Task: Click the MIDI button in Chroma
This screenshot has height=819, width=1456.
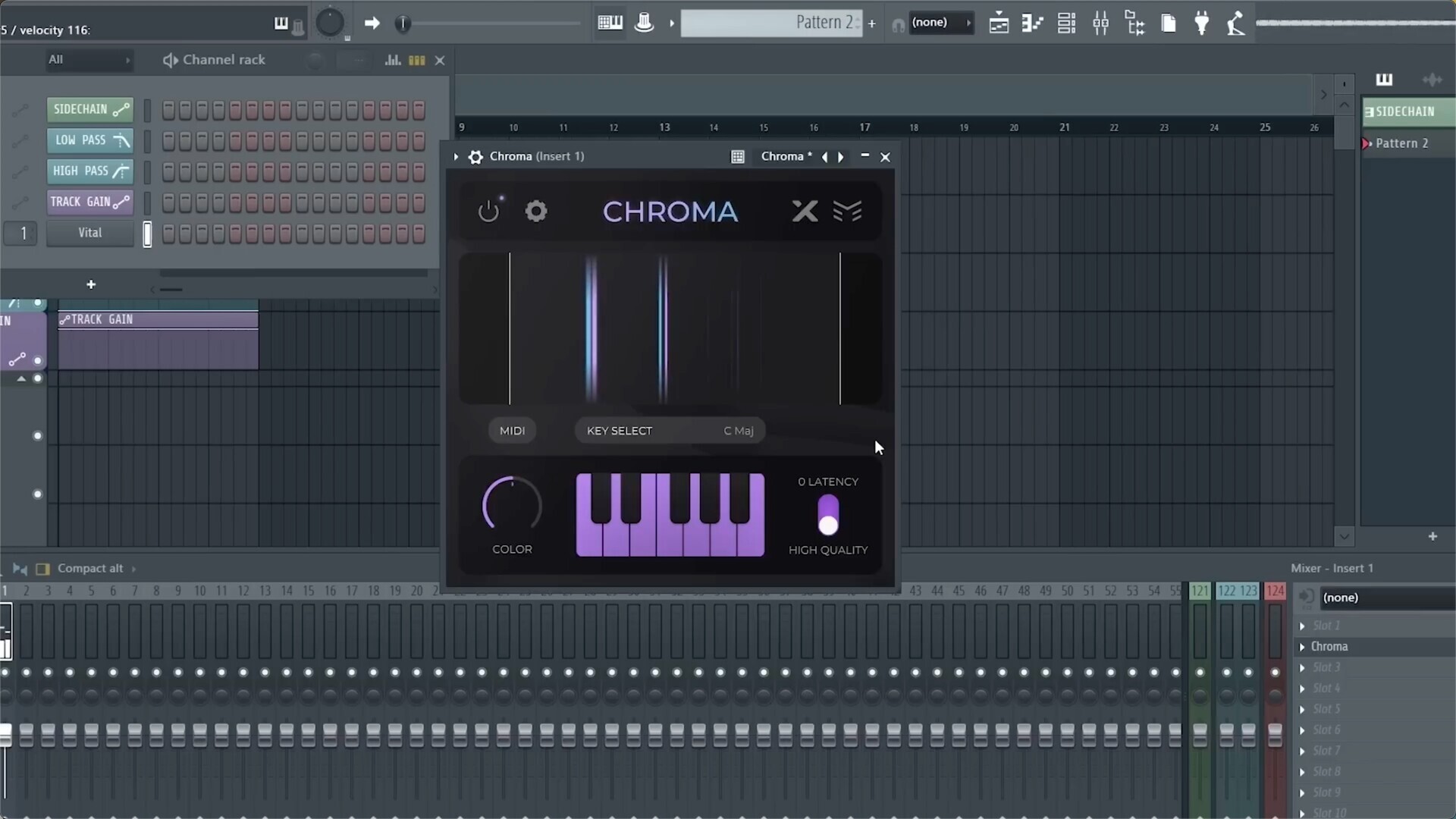Action: tap(512, 431)
